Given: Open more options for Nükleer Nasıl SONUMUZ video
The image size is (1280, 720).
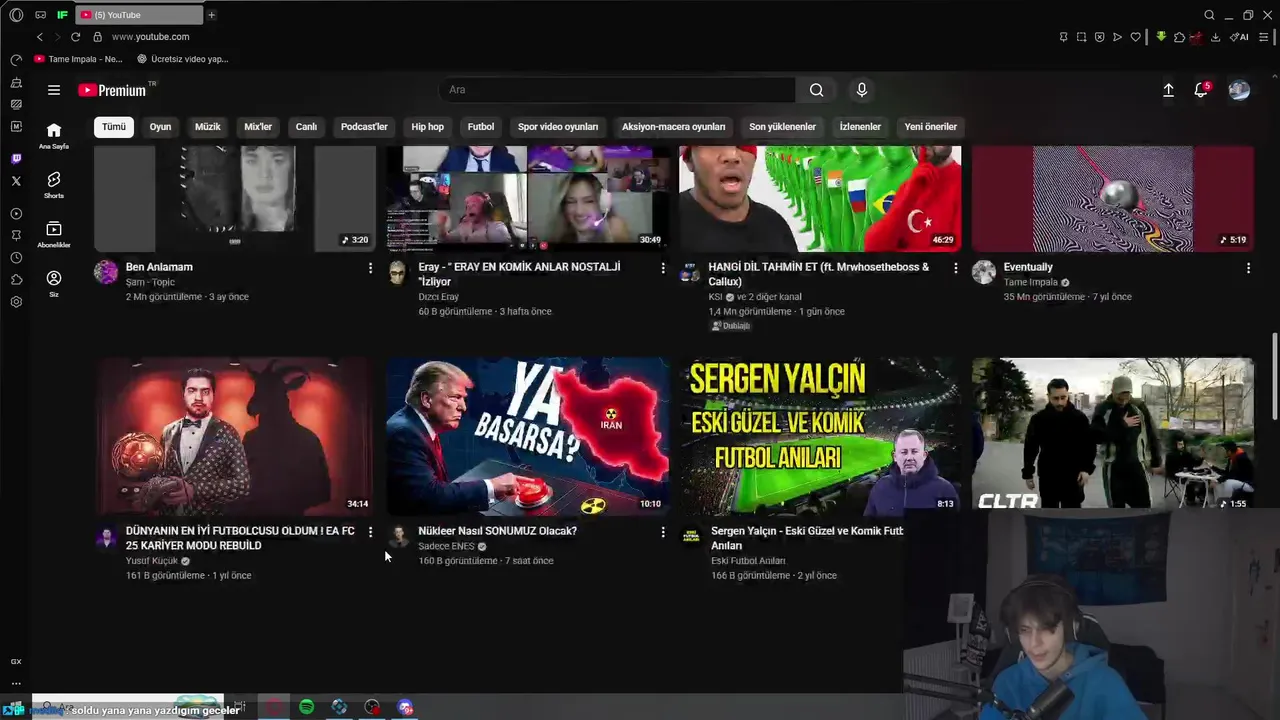Looking at the screenshot, I should point(662,532).
